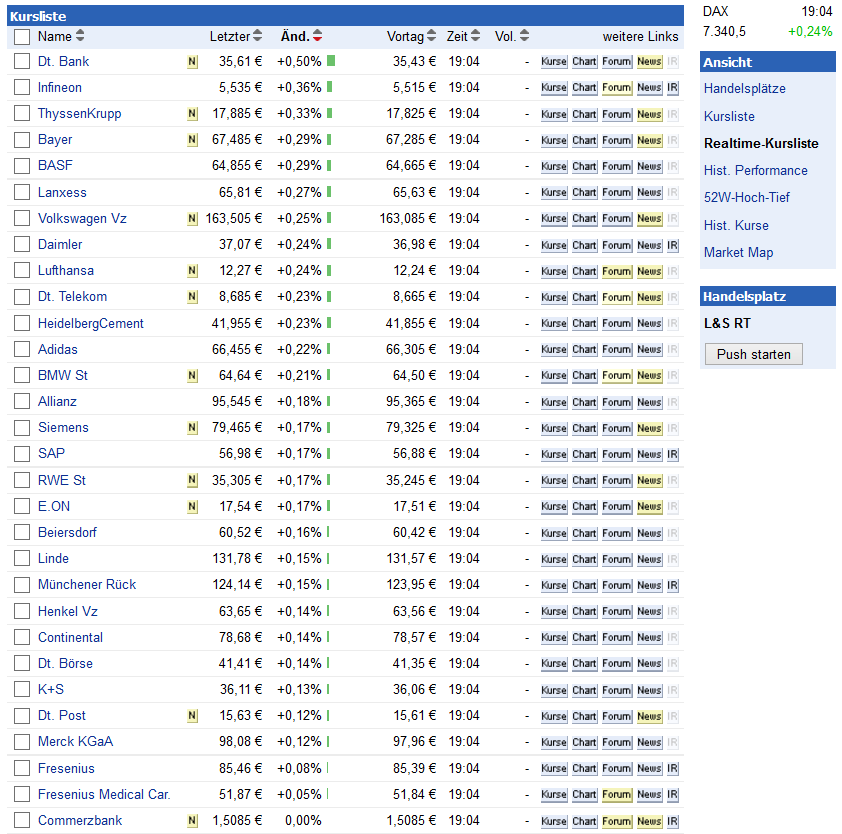Click the Hist. Performance sidebar entry

coord(755,170)
